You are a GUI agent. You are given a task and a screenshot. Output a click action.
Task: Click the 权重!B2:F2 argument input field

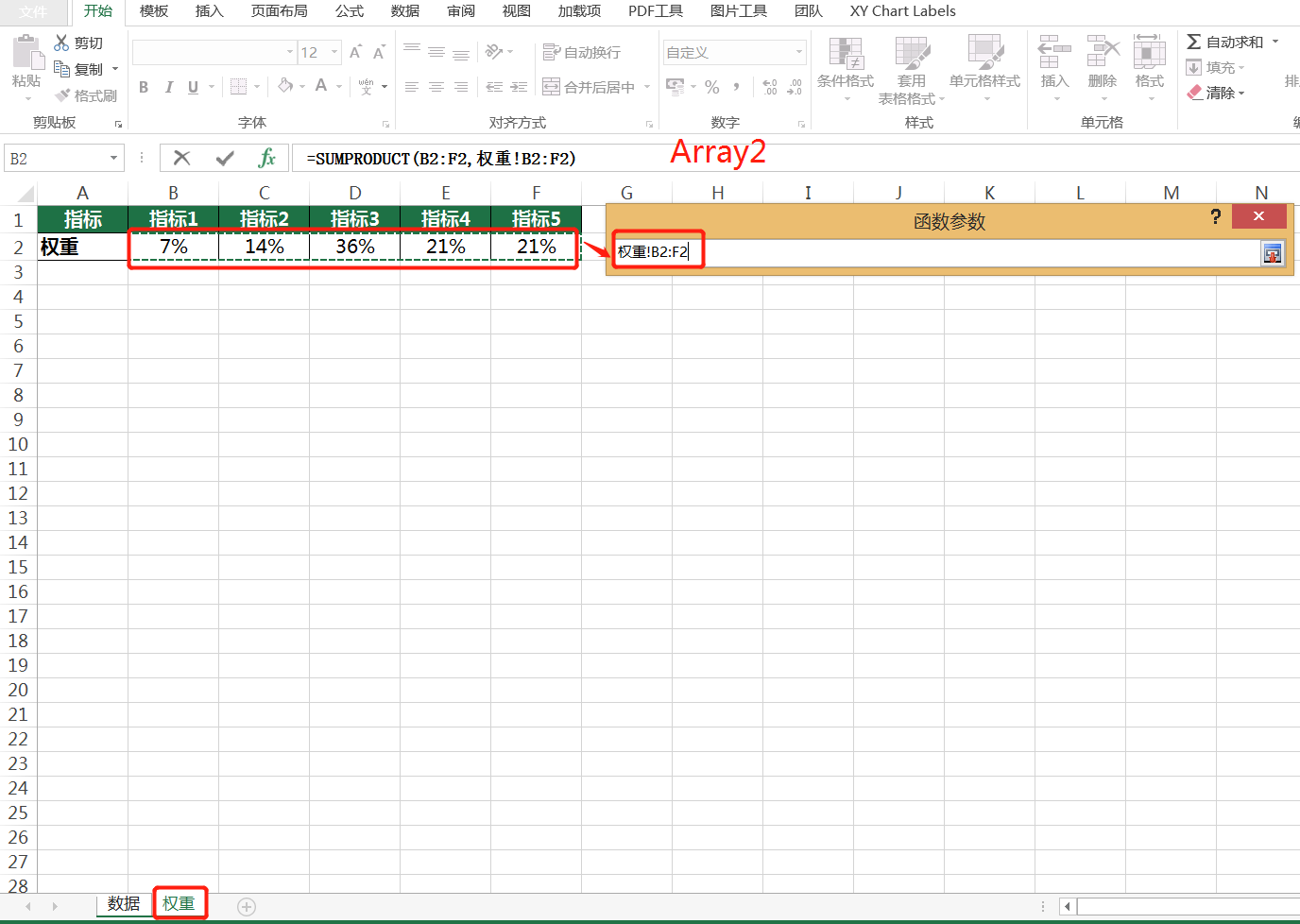pos(934,252)
